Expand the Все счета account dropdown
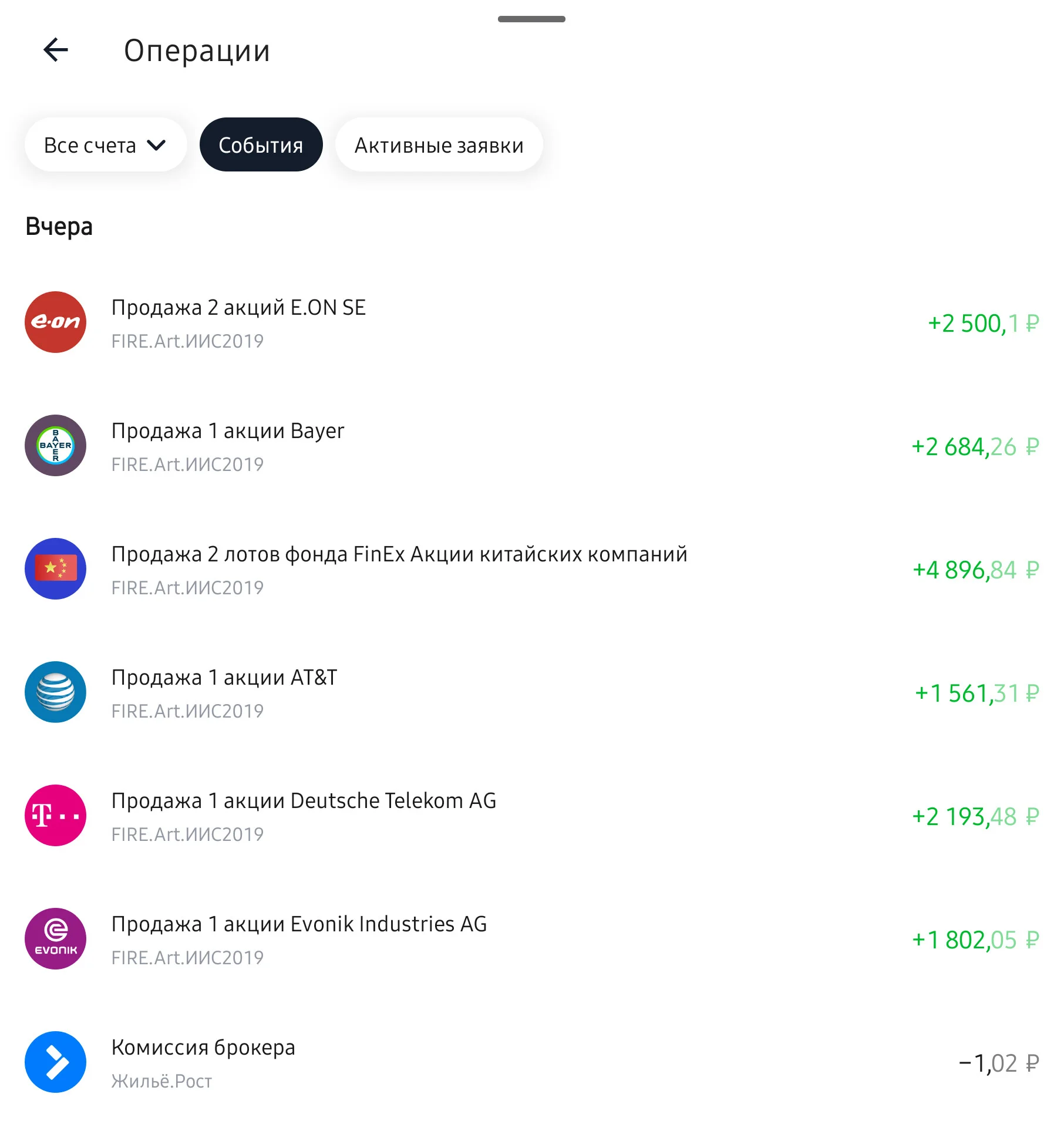Viewport: 1064px width, 1131px height. (106, 144)
